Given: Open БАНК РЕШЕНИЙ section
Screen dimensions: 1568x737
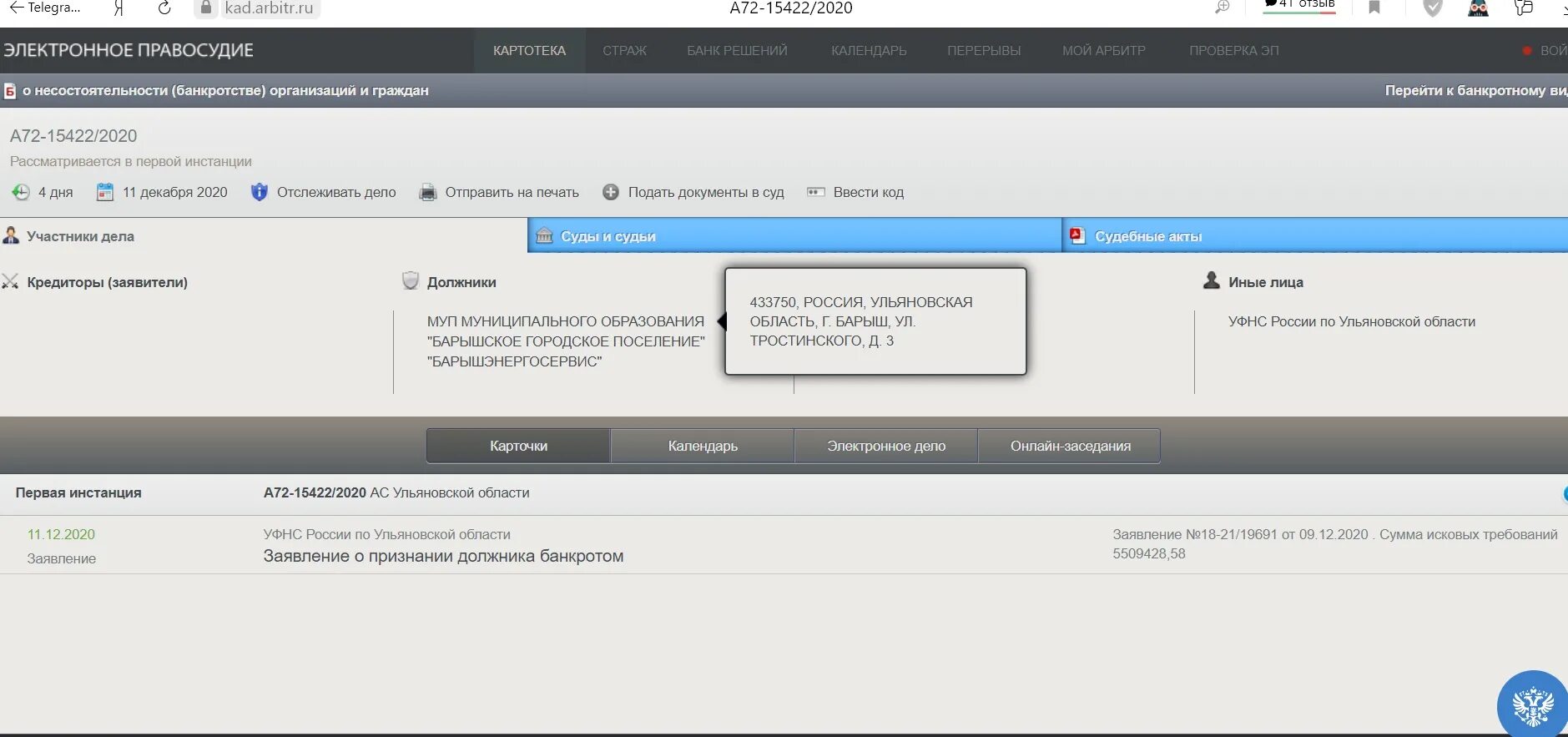Looking at the screenshot, I should point(737,50).
